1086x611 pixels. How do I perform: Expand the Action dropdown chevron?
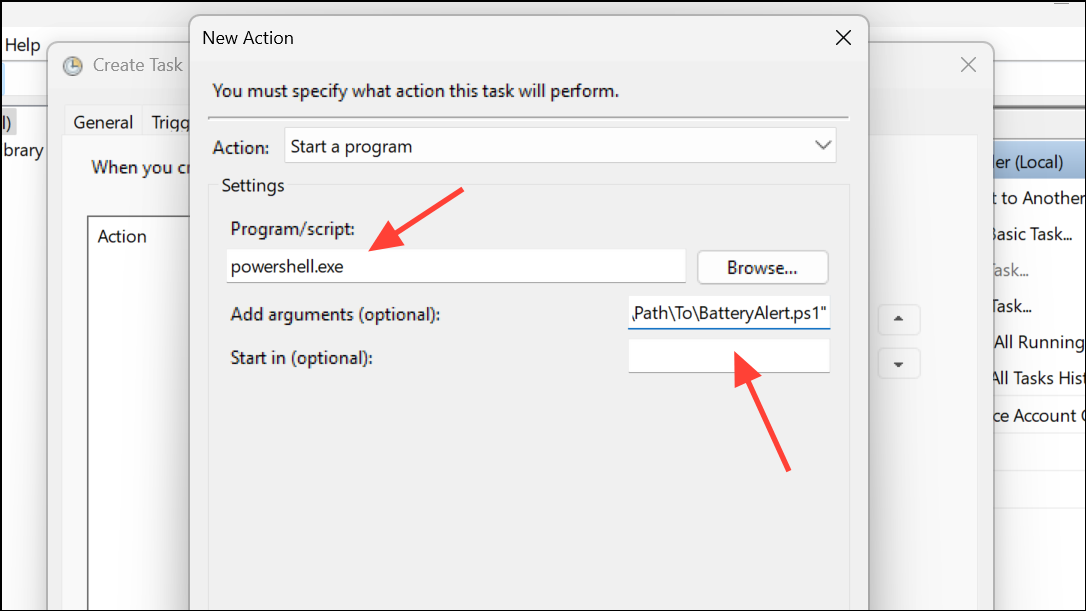pos(823,145)
